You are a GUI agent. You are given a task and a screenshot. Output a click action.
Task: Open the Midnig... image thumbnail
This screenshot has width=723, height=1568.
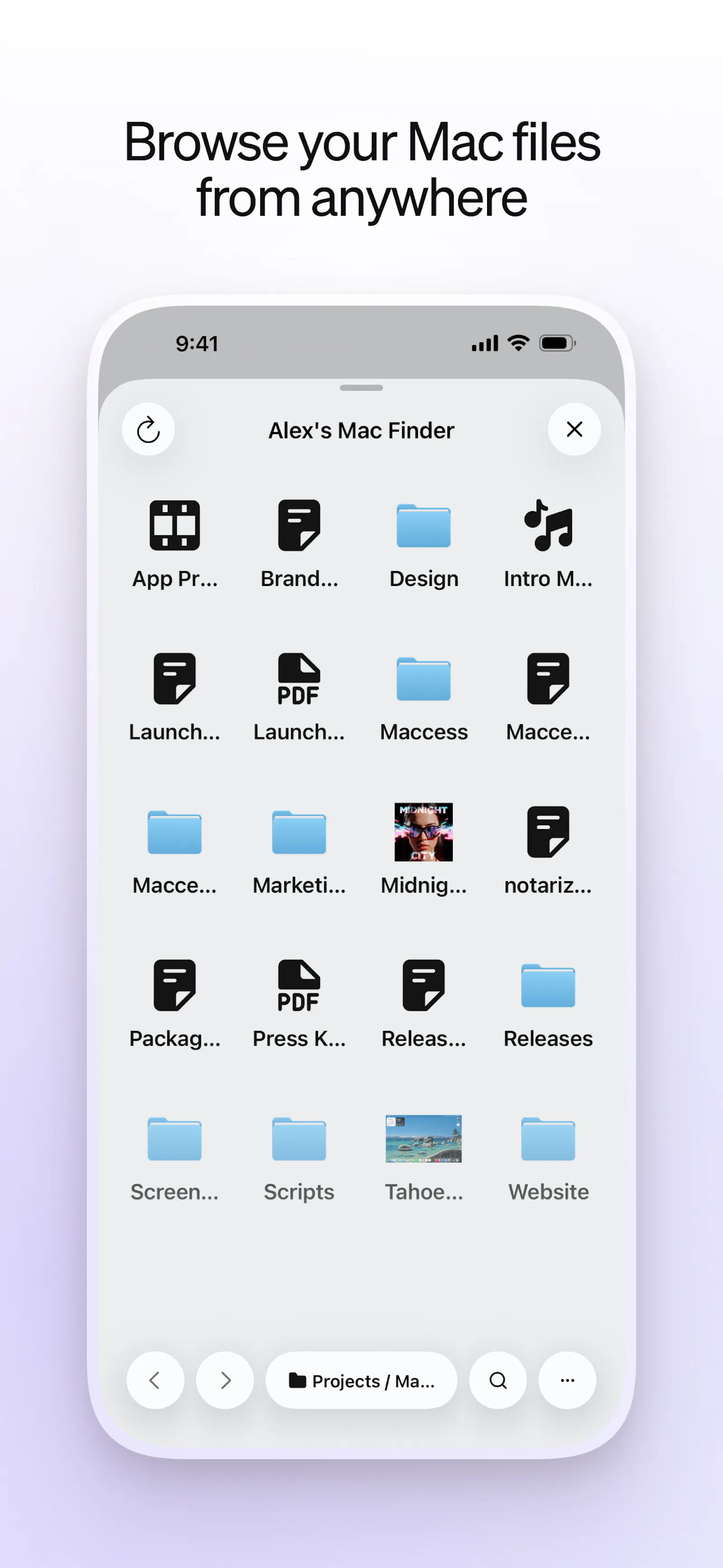[x=423, y=832]
